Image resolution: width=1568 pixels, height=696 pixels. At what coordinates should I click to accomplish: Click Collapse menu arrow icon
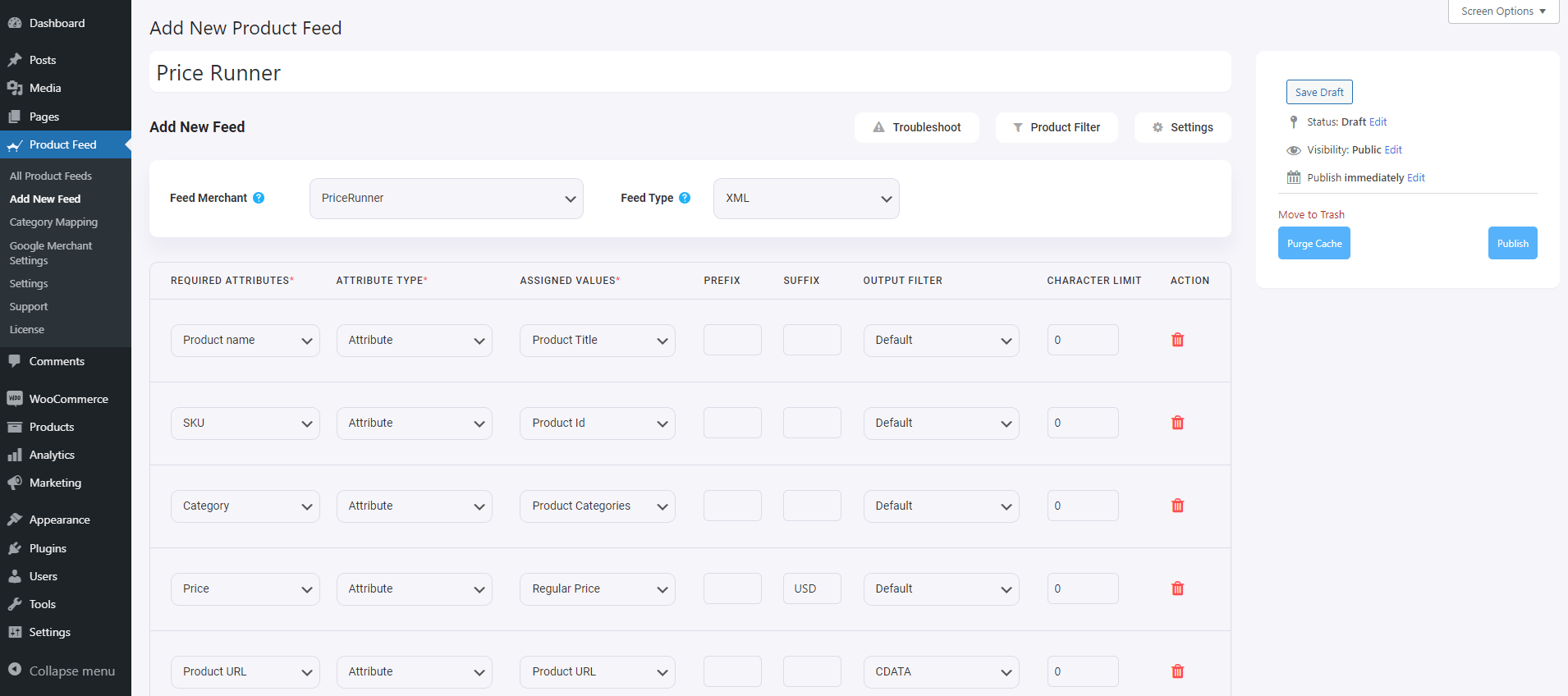[x=15, y=670]
